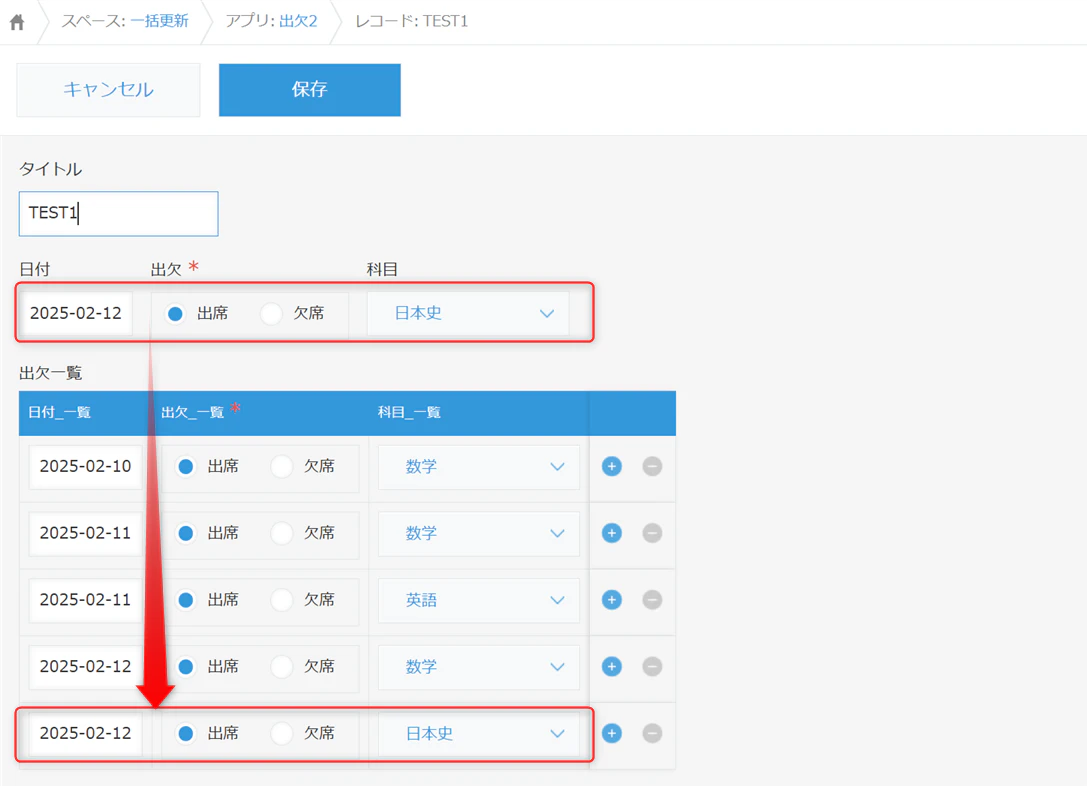This screenshot has width=1087, height=786.
Task: Open the 英語 subject dropdown
Action: point(478,600)
